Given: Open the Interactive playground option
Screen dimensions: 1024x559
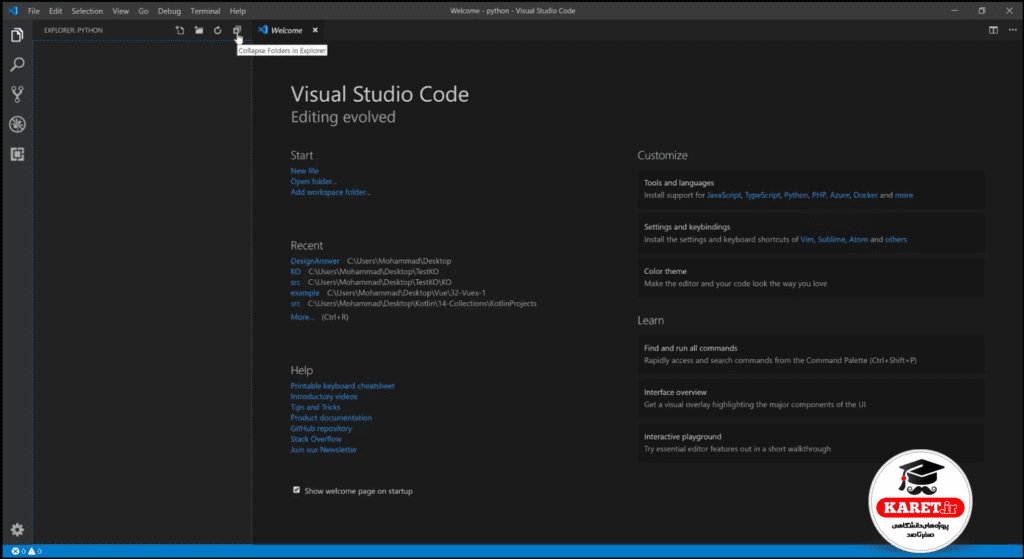Looking at the screenshot, I should point(810,443).
